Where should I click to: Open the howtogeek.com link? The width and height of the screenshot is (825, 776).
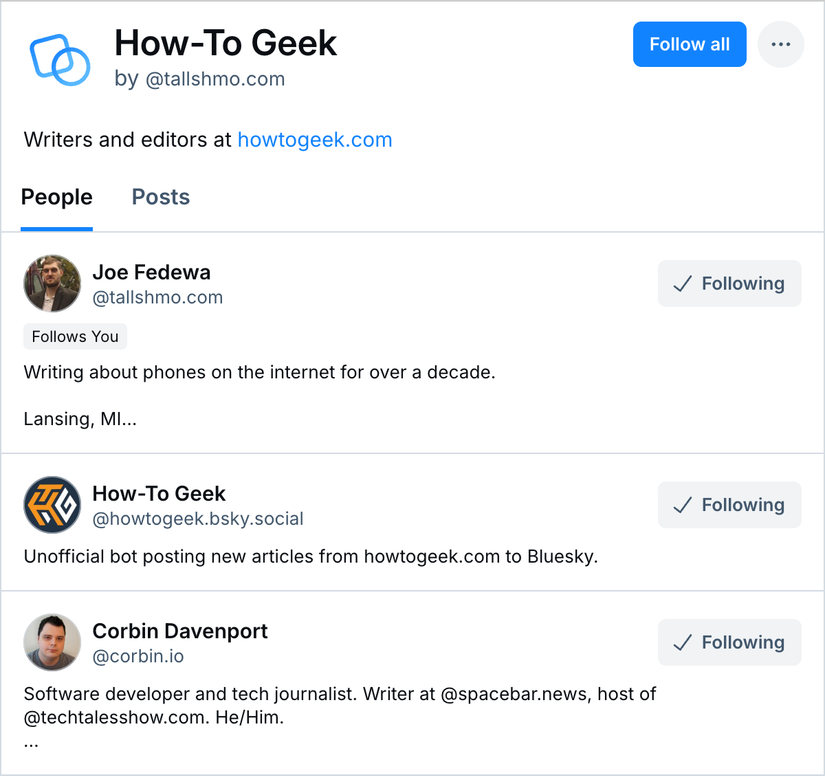click(315, 140)
